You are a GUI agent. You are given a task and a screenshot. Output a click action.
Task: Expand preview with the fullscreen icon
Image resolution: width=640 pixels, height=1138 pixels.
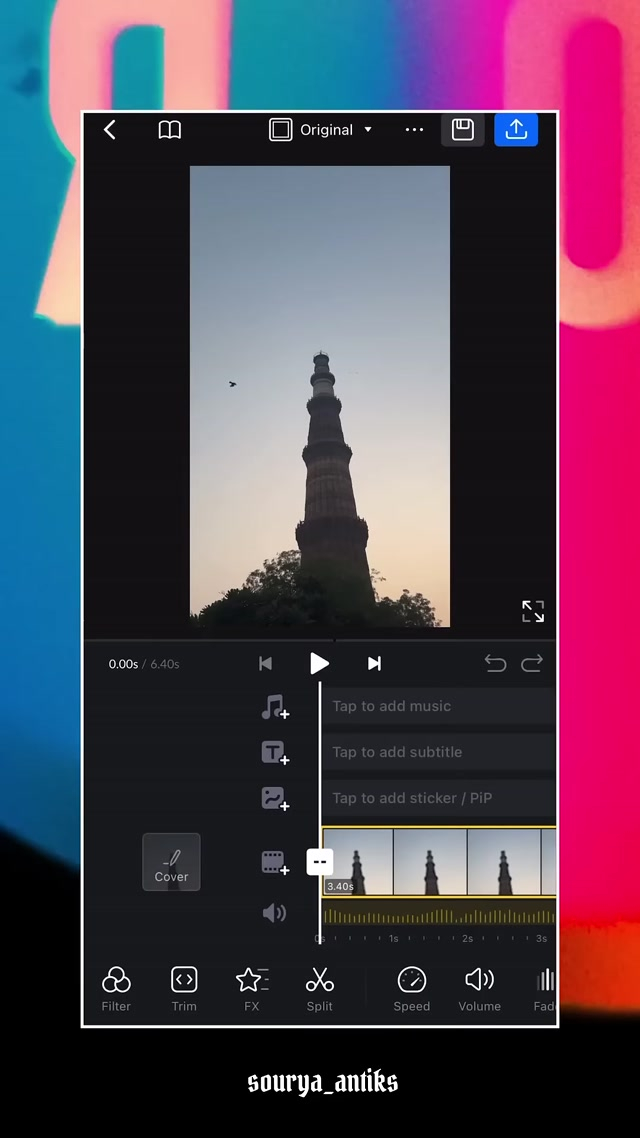(533, 611)
